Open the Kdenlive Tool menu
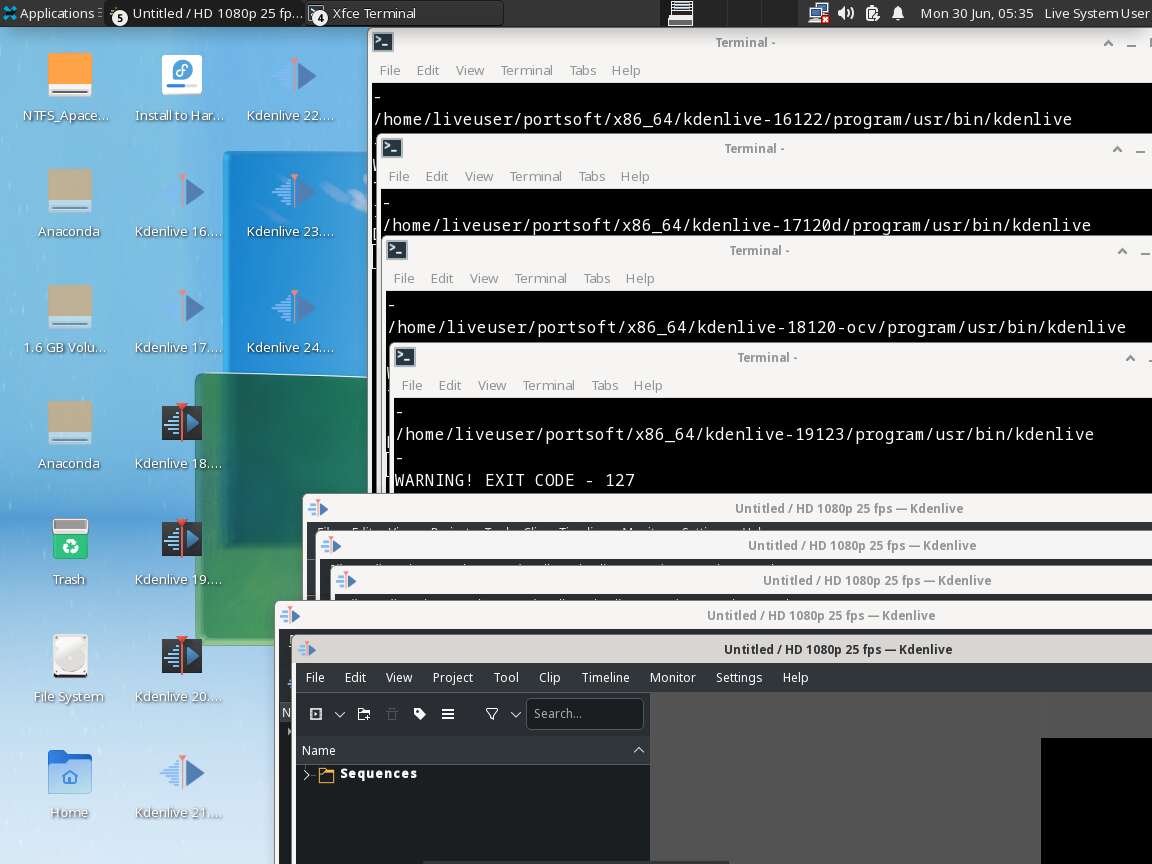The height and width of the screenshot is (864, 1152). coord(505,677)
